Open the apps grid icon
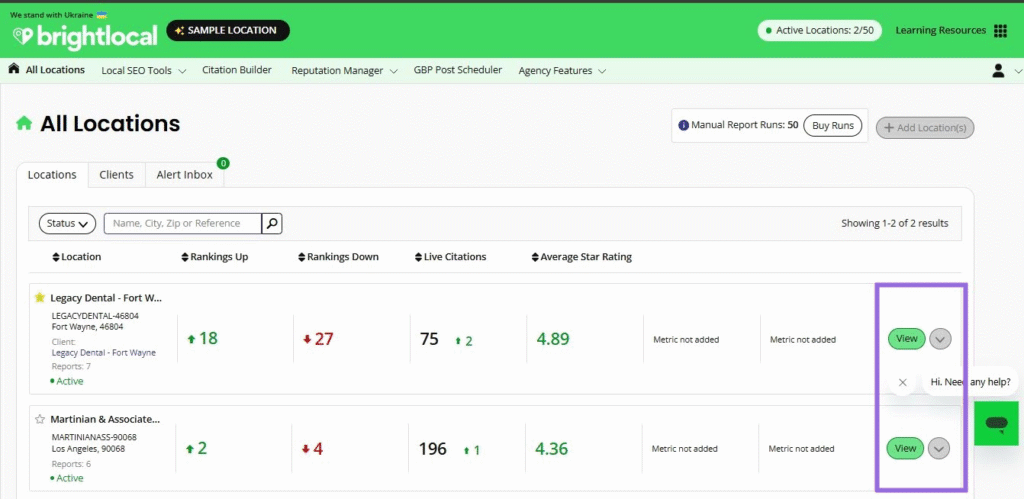1024x499 pixels. point(1000,31)
